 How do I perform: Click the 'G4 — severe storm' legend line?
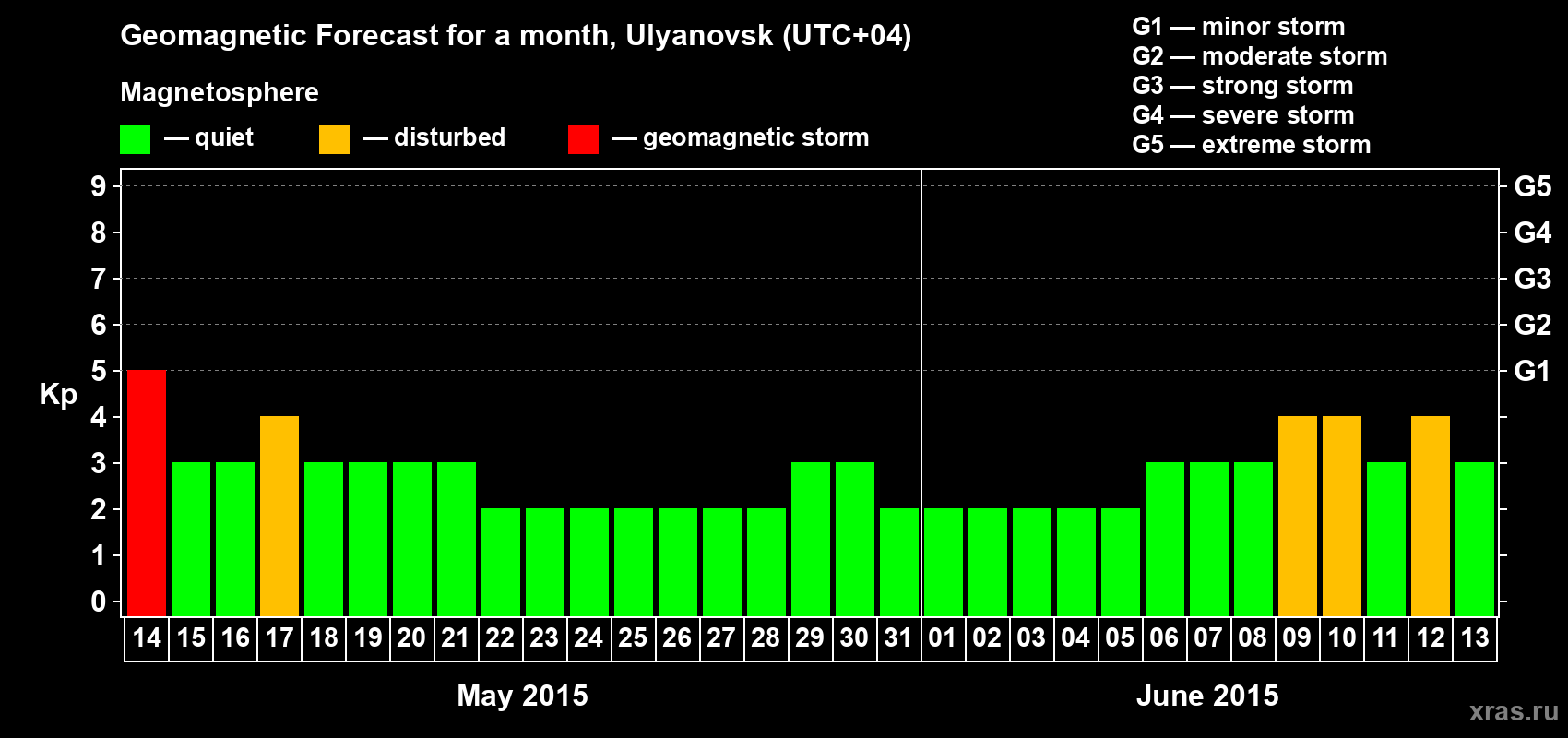pos(1243,115)
